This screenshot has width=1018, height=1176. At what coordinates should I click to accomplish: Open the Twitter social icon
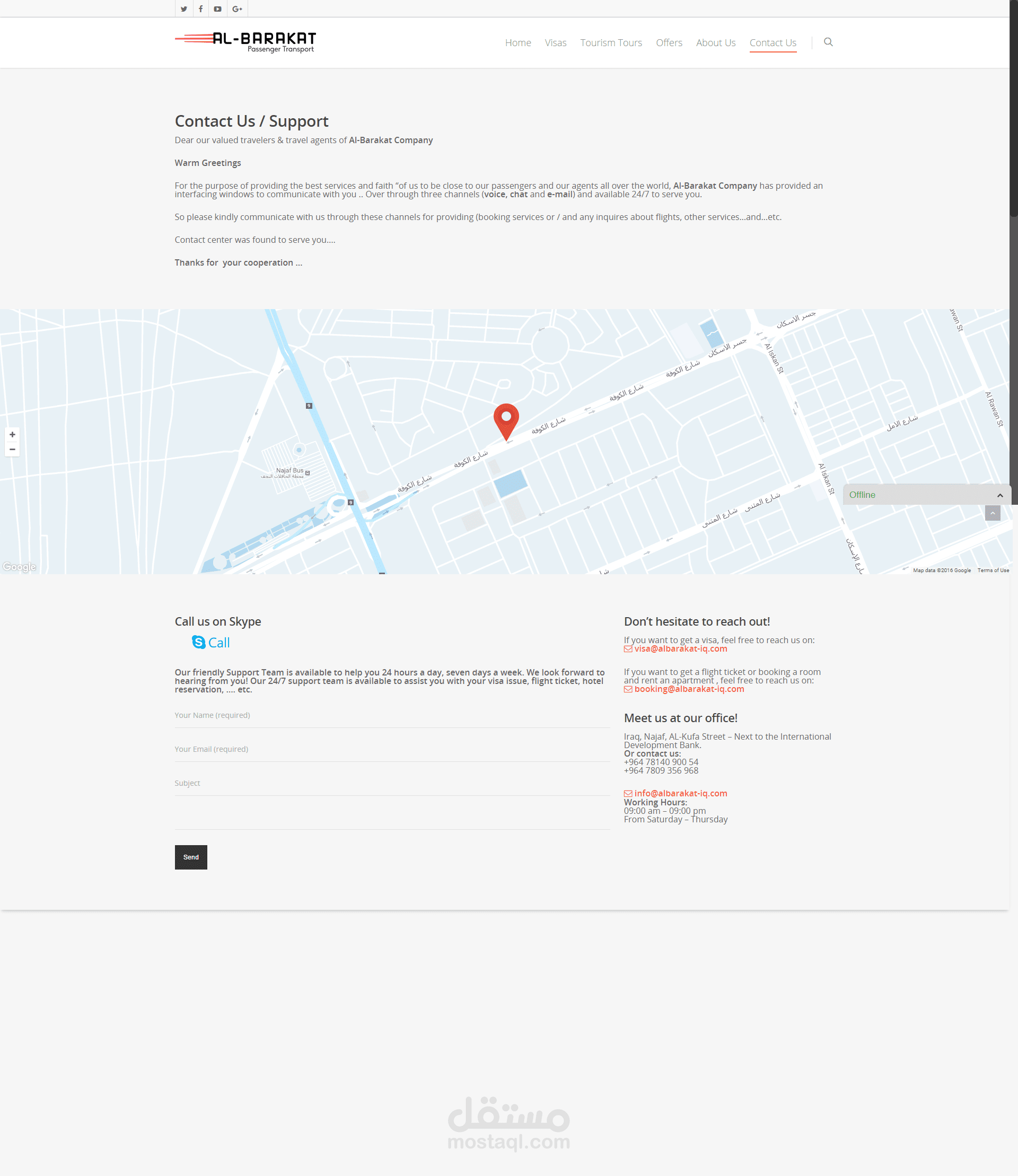coord(183,9)
